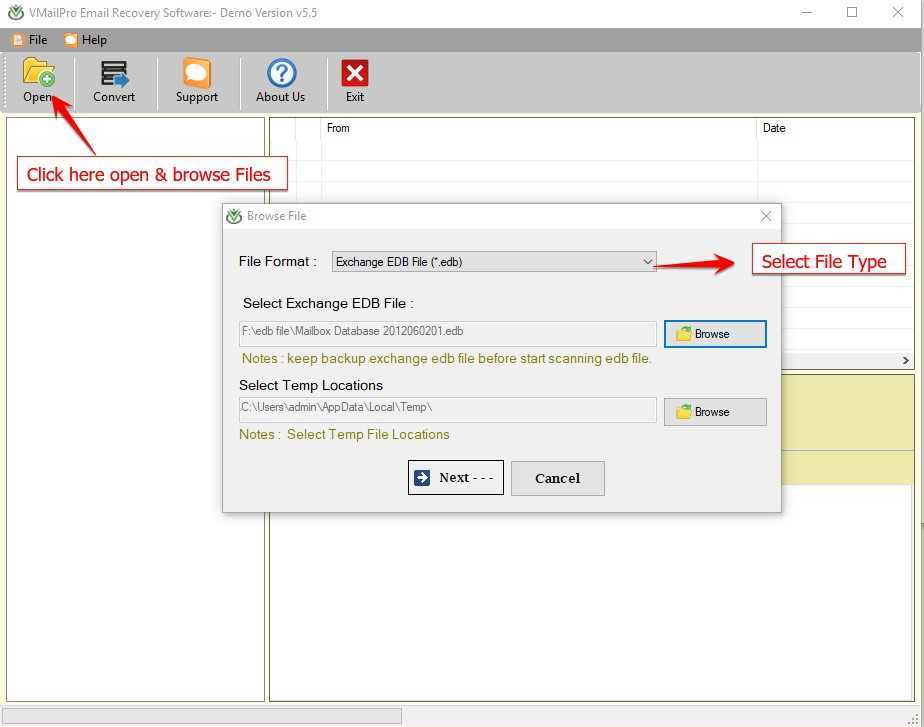Open the Help menu

click(86, 40)
